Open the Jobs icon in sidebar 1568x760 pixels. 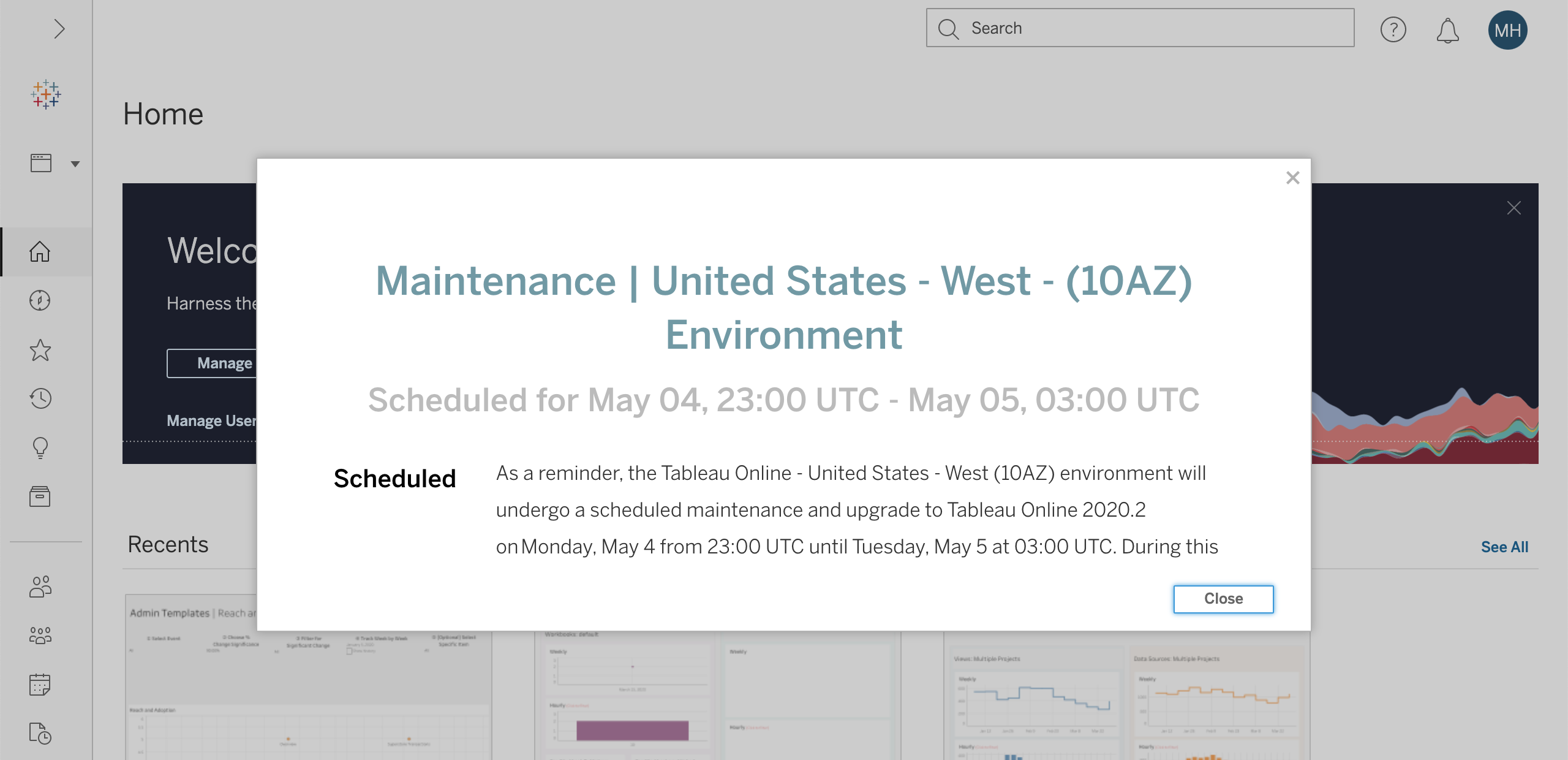click(40, 734)
